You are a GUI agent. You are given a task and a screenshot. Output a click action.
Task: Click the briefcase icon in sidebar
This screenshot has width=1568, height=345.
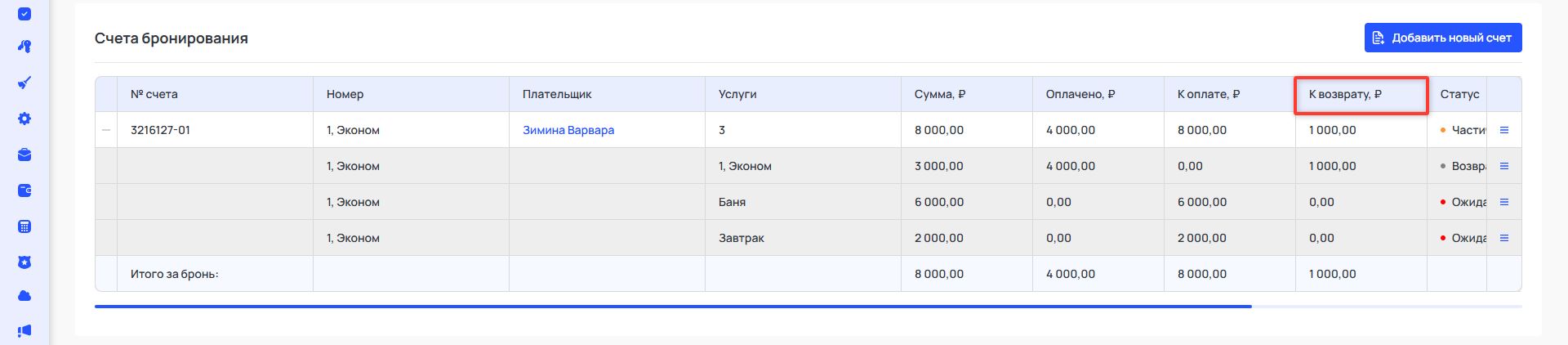click(24, 155)
